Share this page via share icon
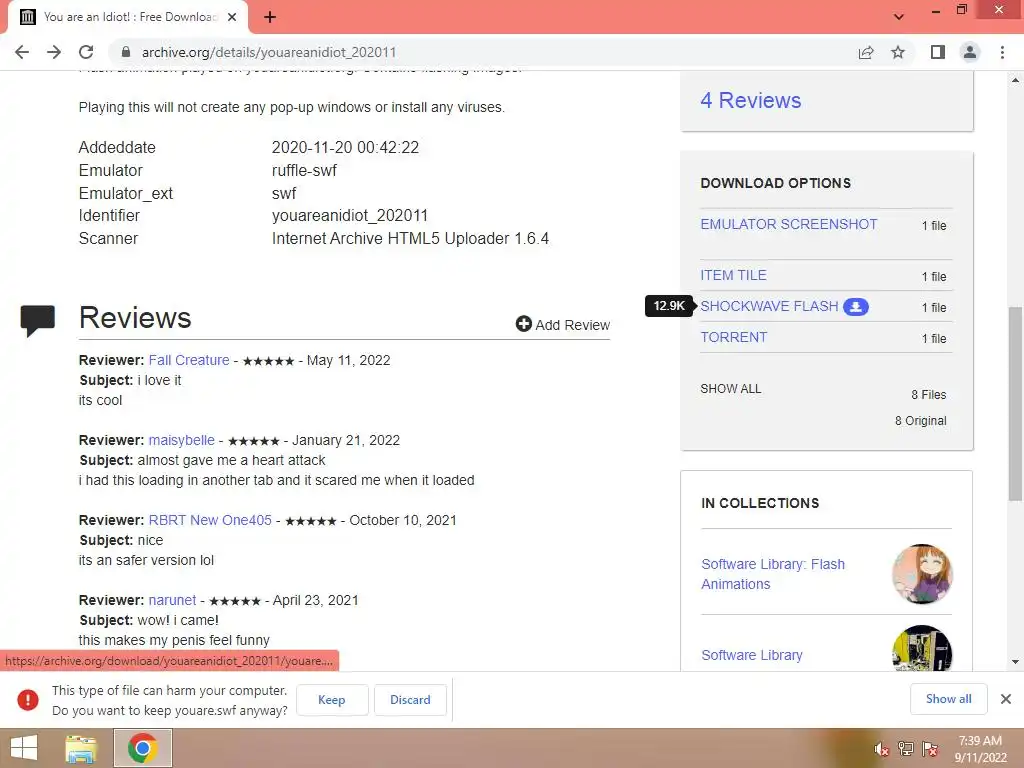This screenshot has height=768, width=1024. (x=866, y=52)
